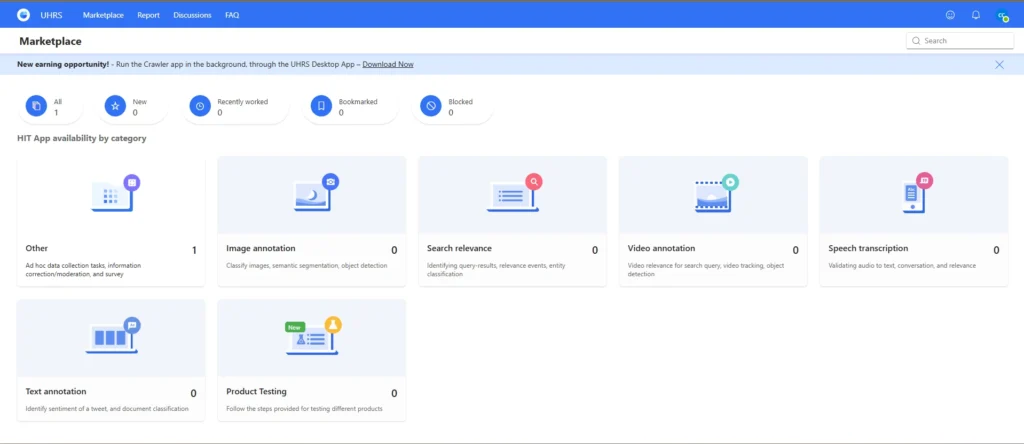Open the Speech transcription title
1024x444 pixels.
(x=868, y=248)
